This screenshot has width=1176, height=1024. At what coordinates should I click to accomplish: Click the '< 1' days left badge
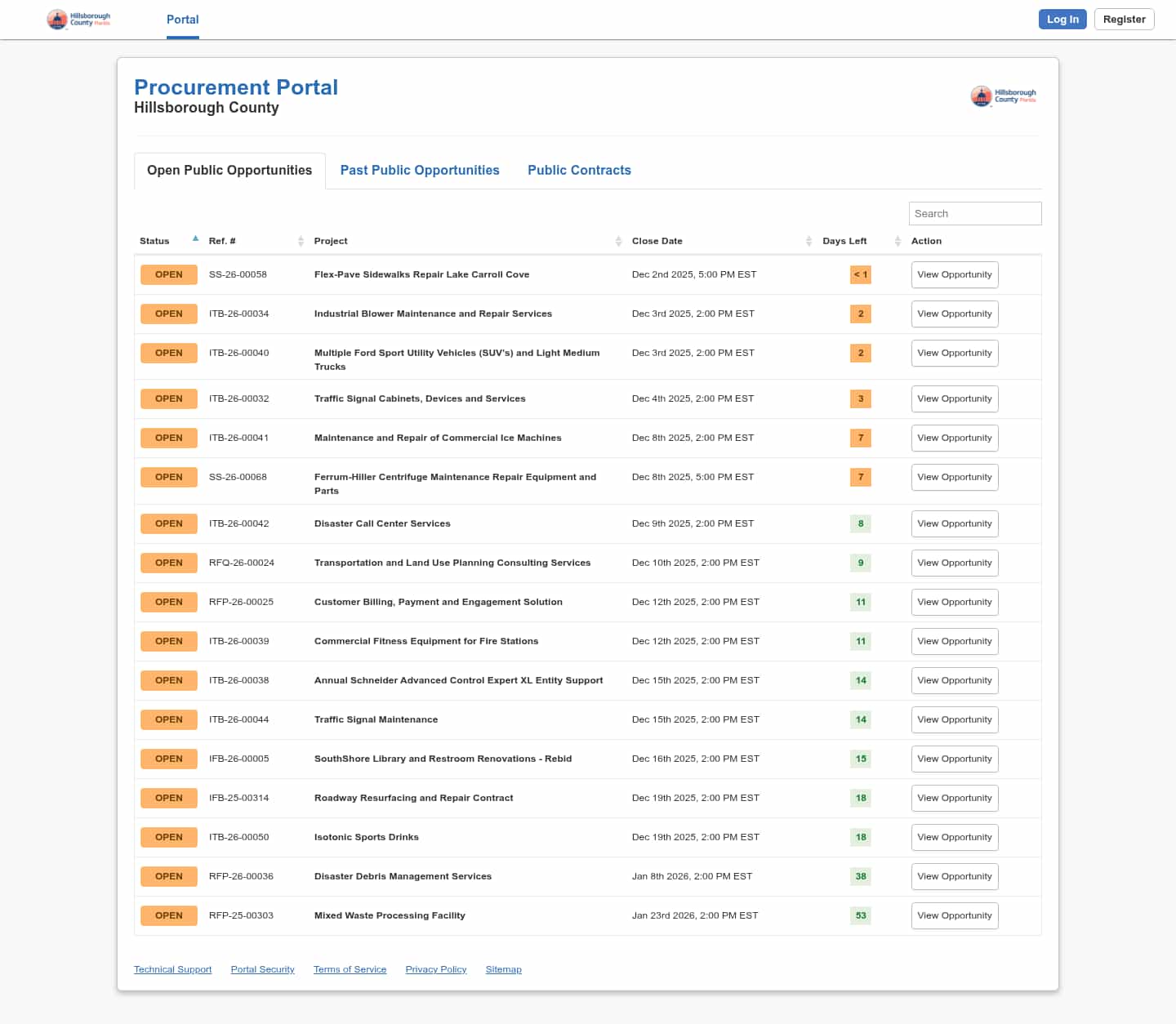coord(860,274)
